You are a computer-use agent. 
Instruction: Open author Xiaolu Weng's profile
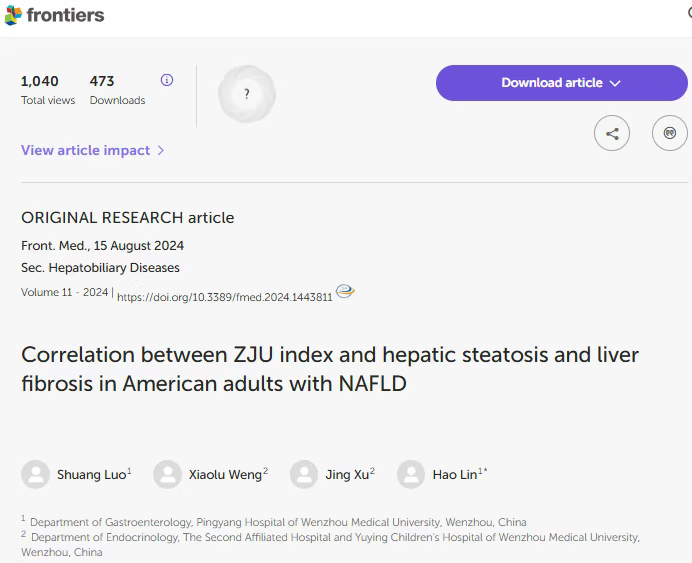pos(227,474)
